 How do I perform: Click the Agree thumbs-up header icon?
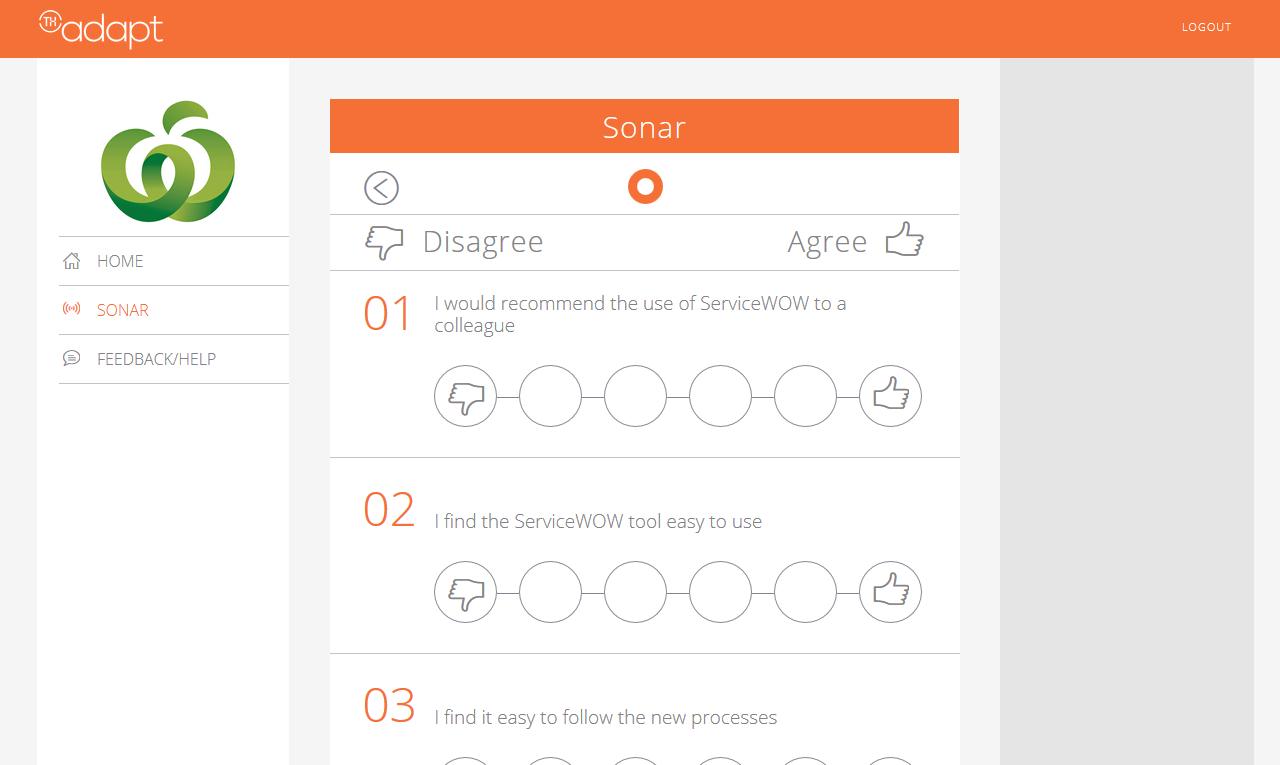tap(905, 240)
